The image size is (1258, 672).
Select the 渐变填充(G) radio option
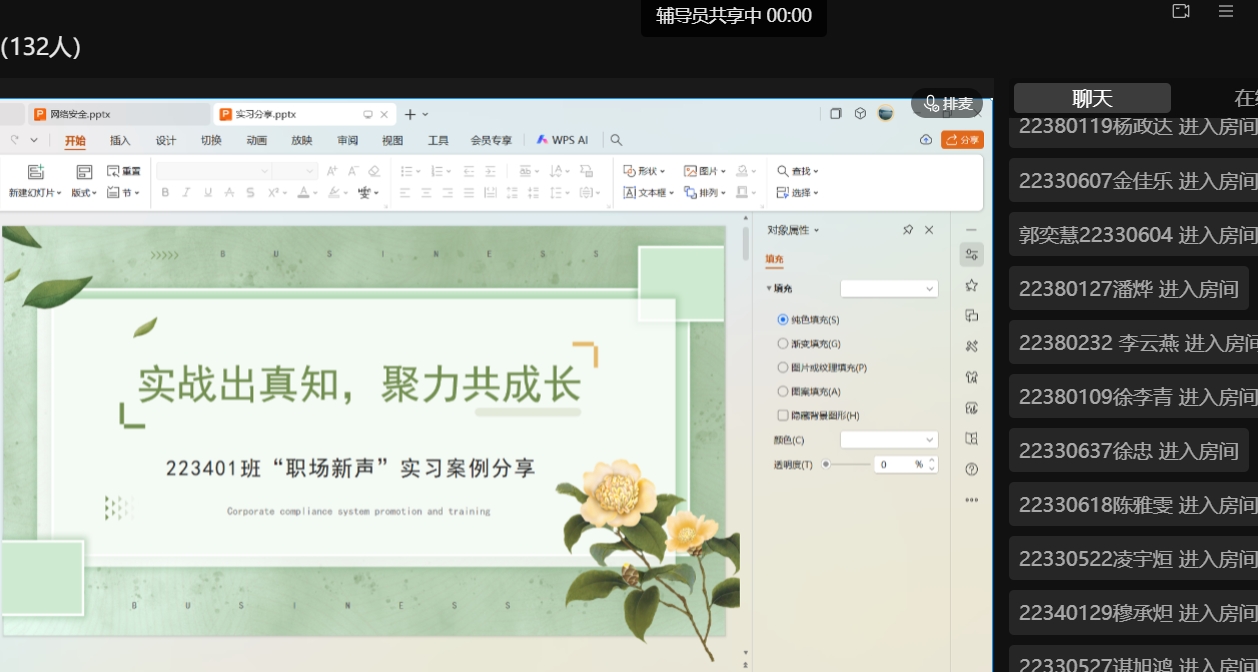pos(783,343)
